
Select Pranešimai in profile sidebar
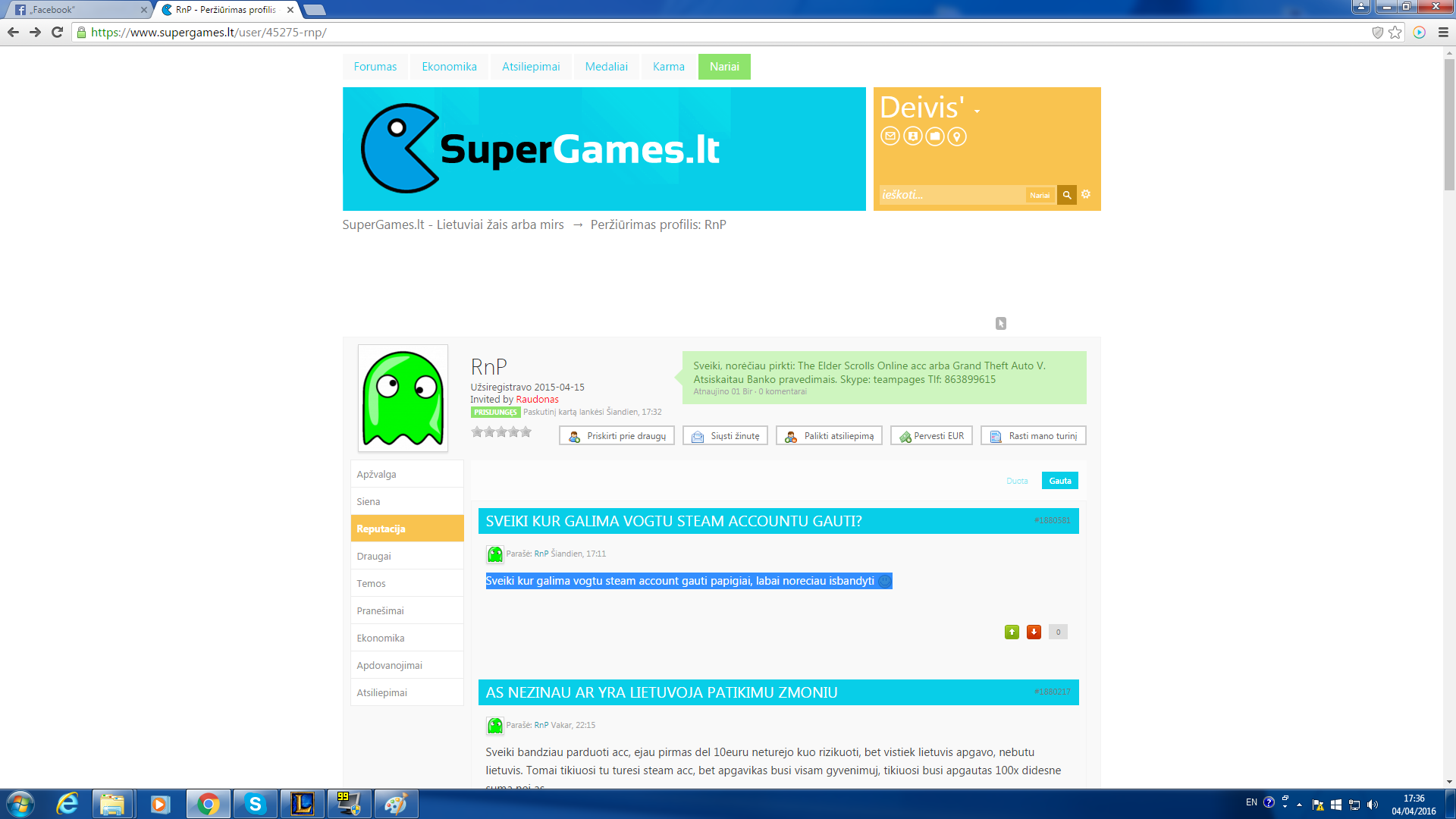pos(407,610)
